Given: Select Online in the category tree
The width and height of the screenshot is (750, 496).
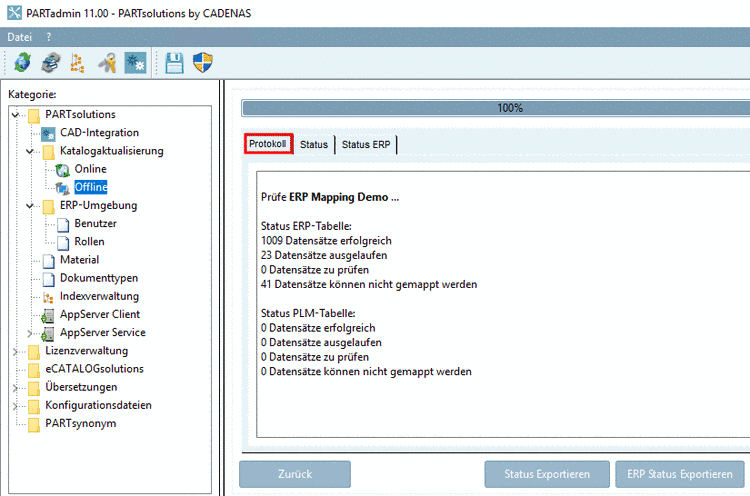Looking at the screenshot, I should (x=90, y=169).
